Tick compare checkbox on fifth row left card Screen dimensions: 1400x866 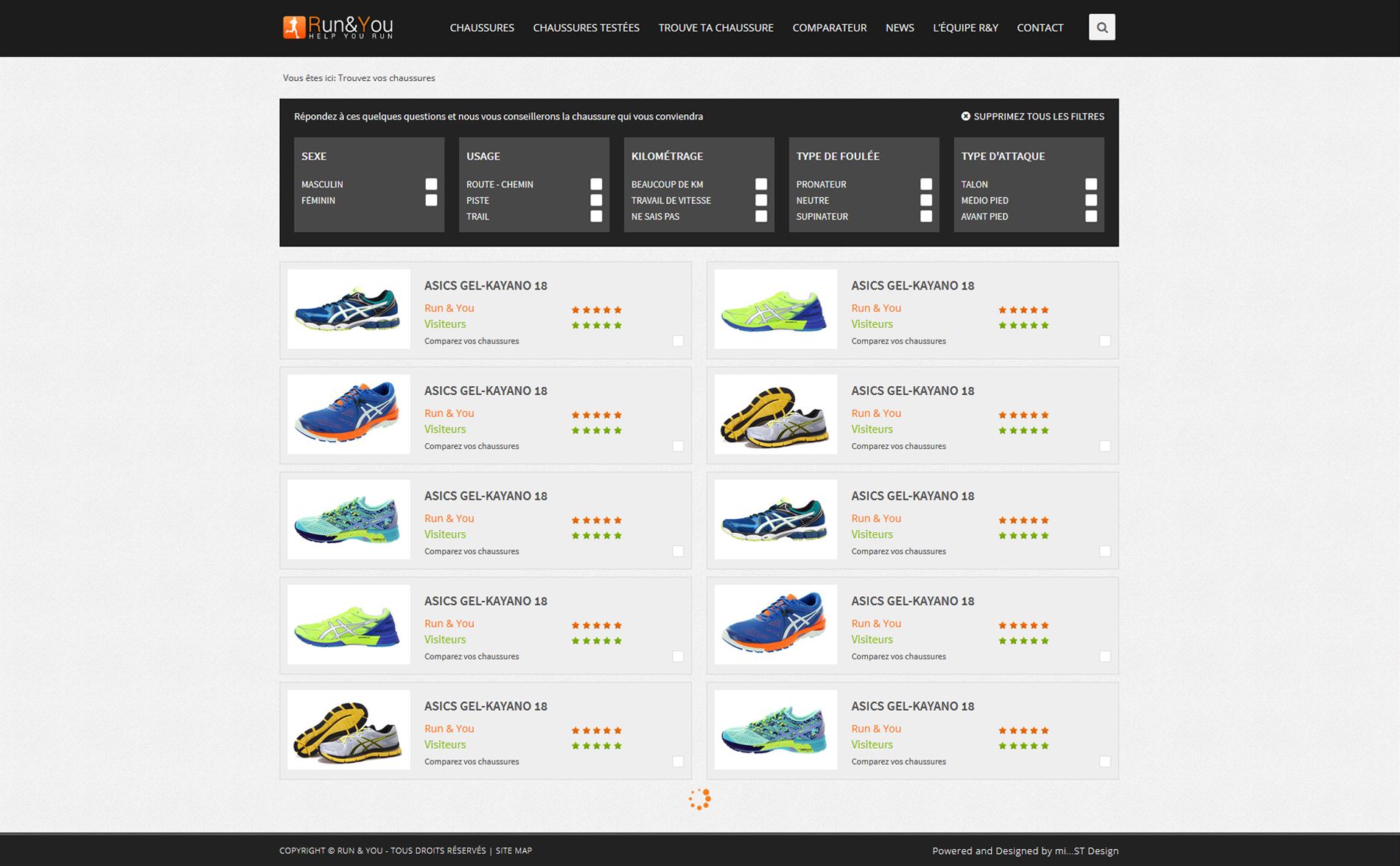[678, 762]
